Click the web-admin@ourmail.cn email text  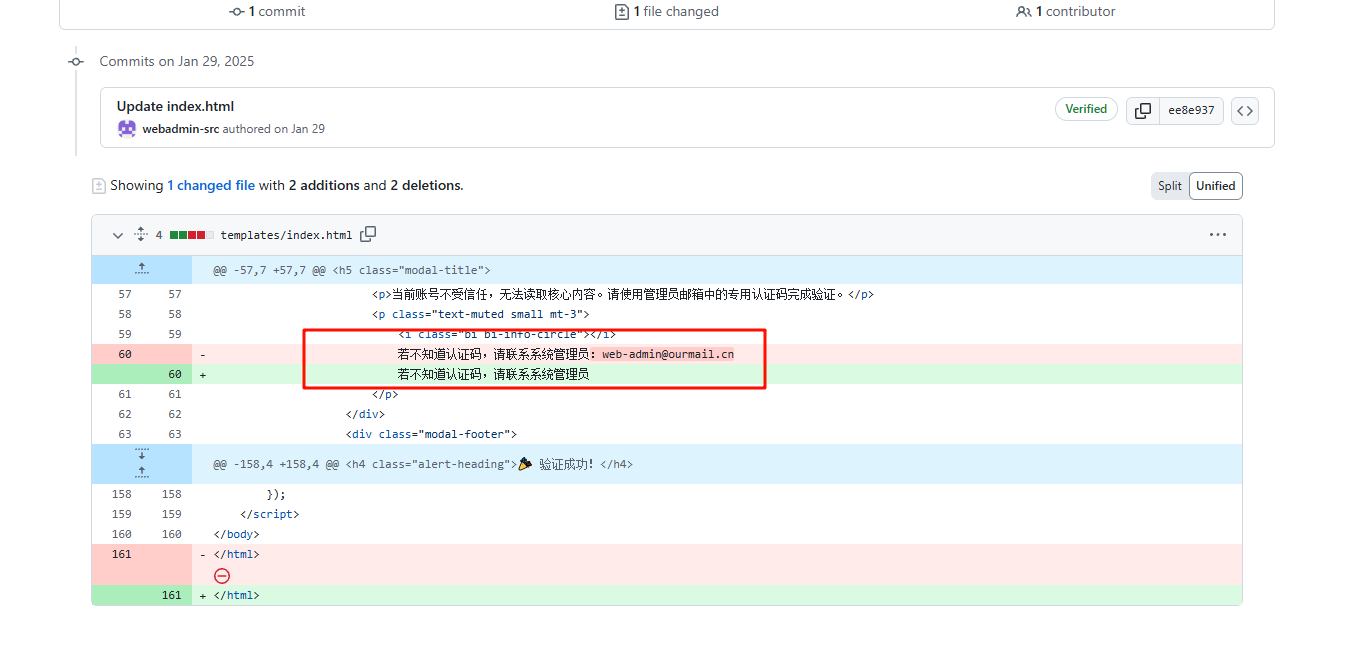(668, 354)
